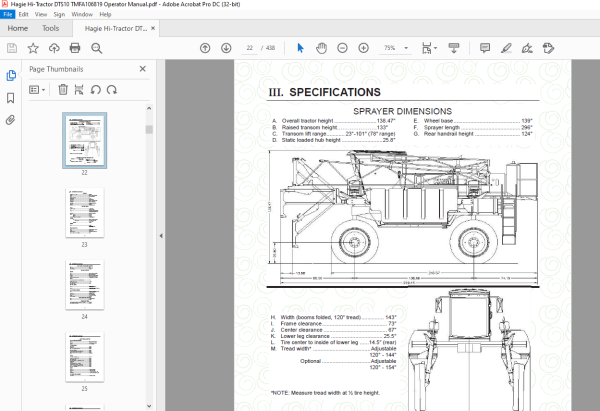Click the read mode scroll icon

454,48
